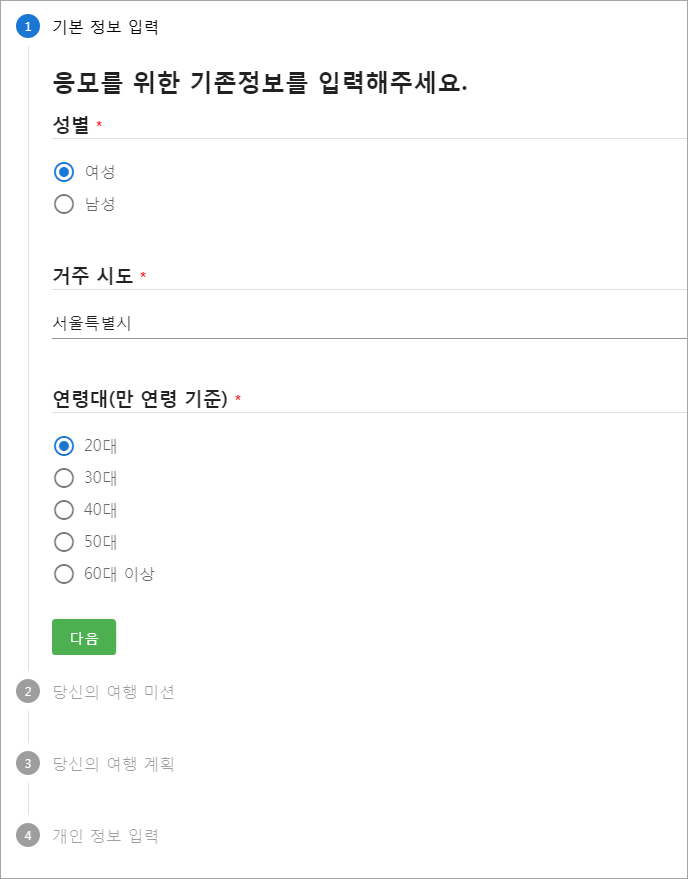
Task: Open the 기본 정보 입력 step label
Action: point(105,27)
